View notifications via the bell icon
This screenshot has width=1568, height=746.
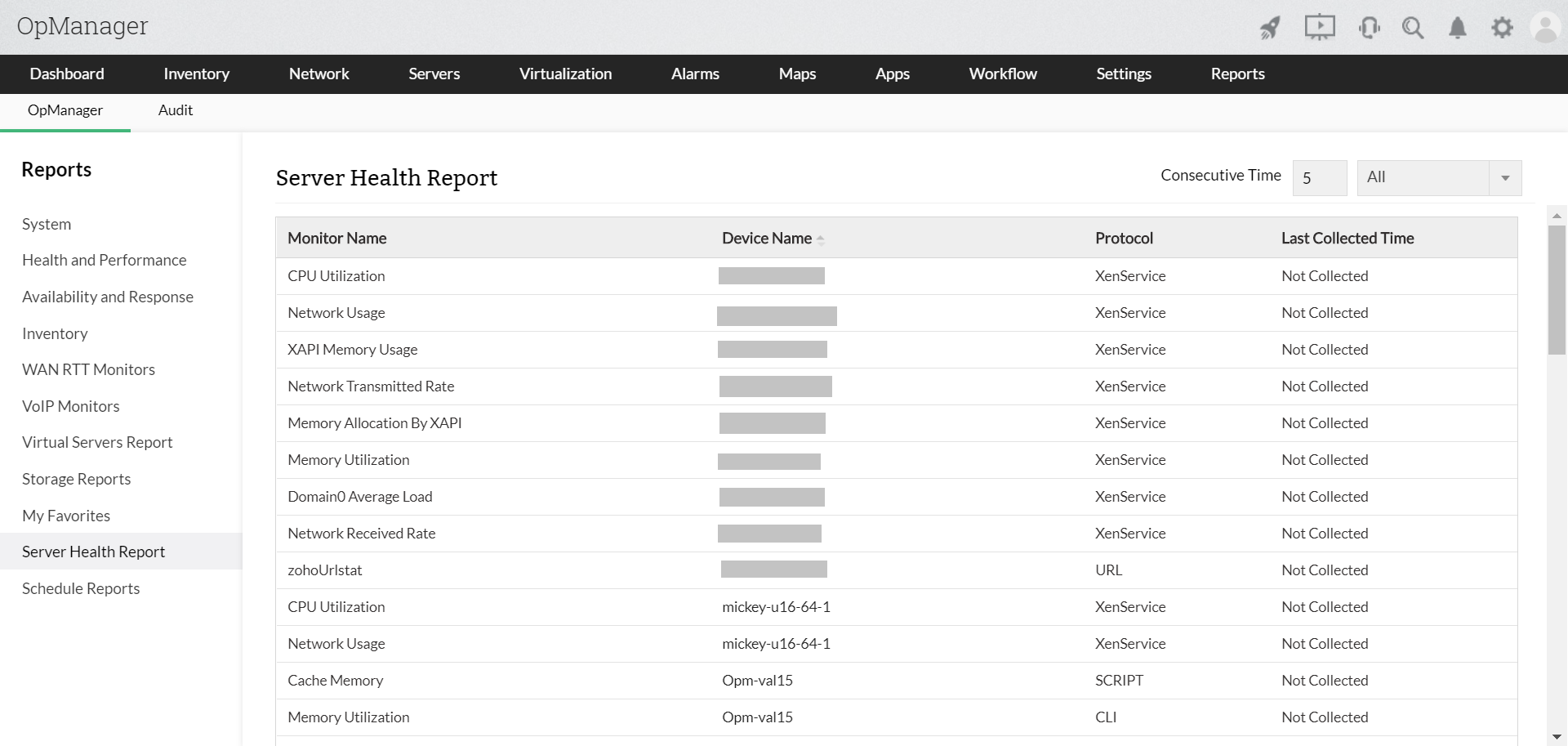point(1458,27)
